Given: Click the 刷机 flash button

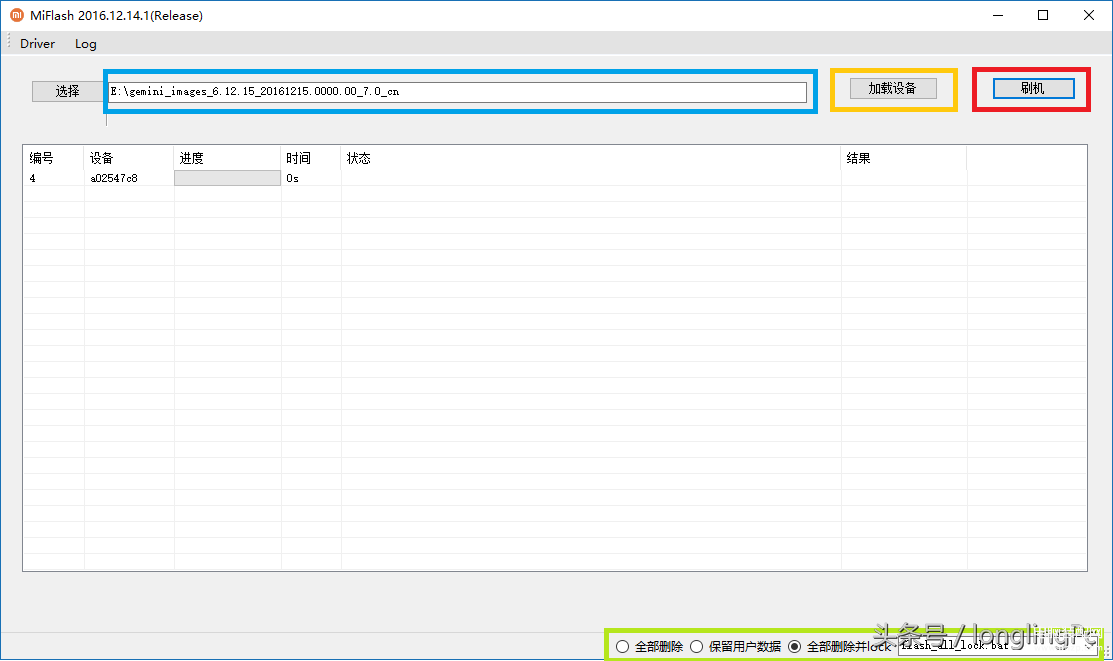Looking at the screenshot, I should coord(1033,89).
